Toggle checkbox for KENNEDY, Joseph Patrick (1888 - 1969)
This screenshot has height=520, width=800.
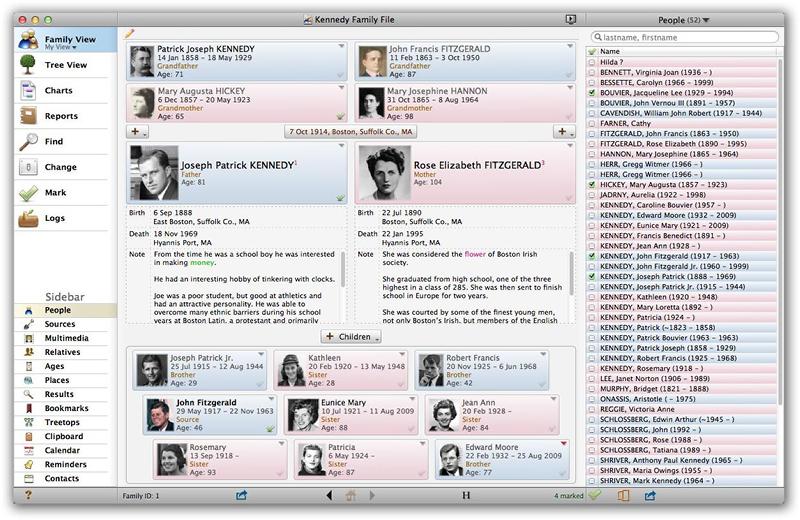pyautogui.click(x=592, y=277)
